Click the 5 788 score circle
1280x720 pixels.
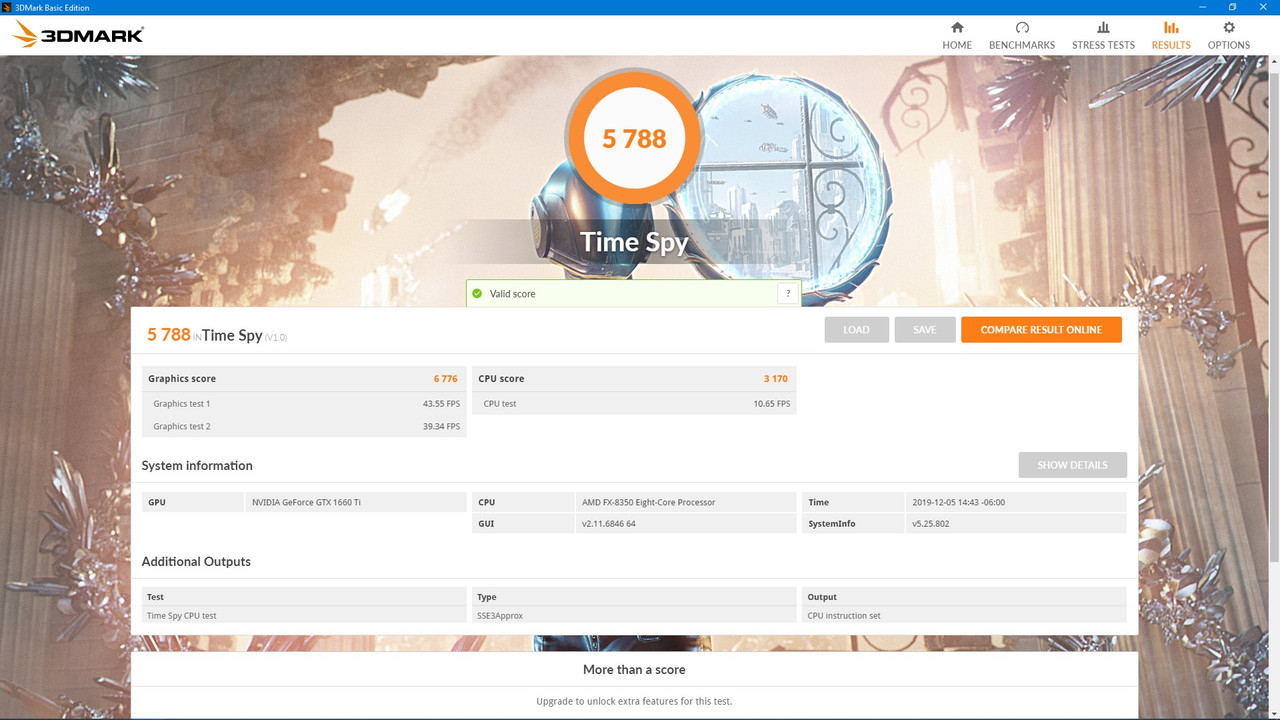click(634, 139)
